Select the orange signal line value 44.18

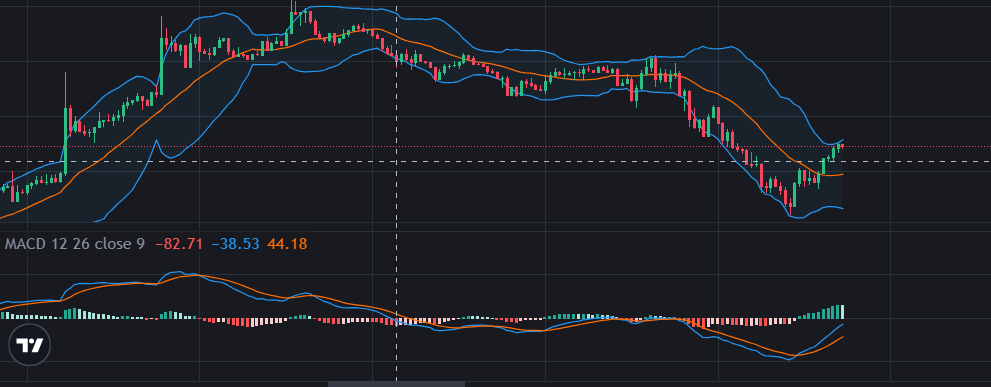click(287, 243)
